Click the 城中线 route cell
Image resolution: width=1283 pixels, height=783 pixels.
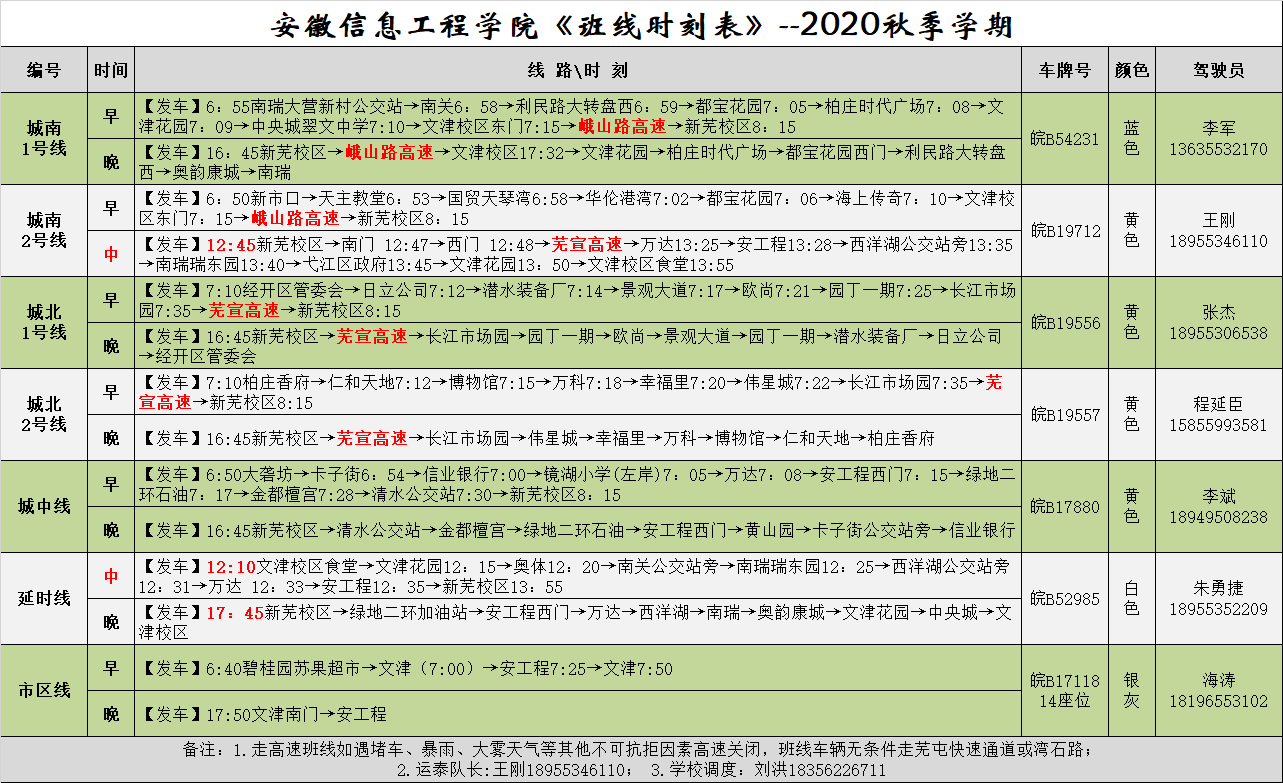point(44,506)
